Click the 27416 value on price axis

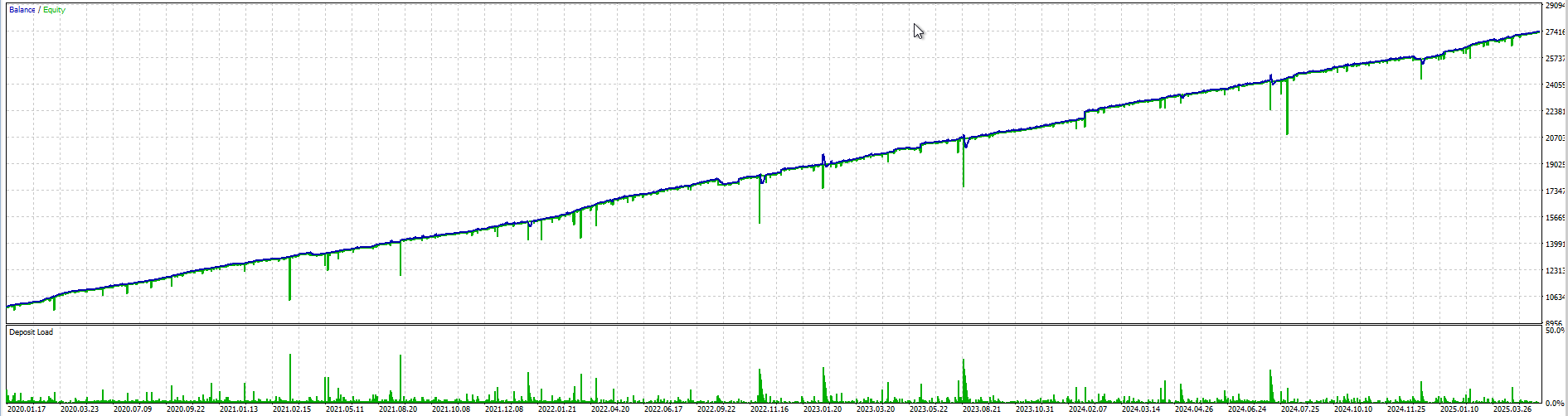click(1555, 32)
